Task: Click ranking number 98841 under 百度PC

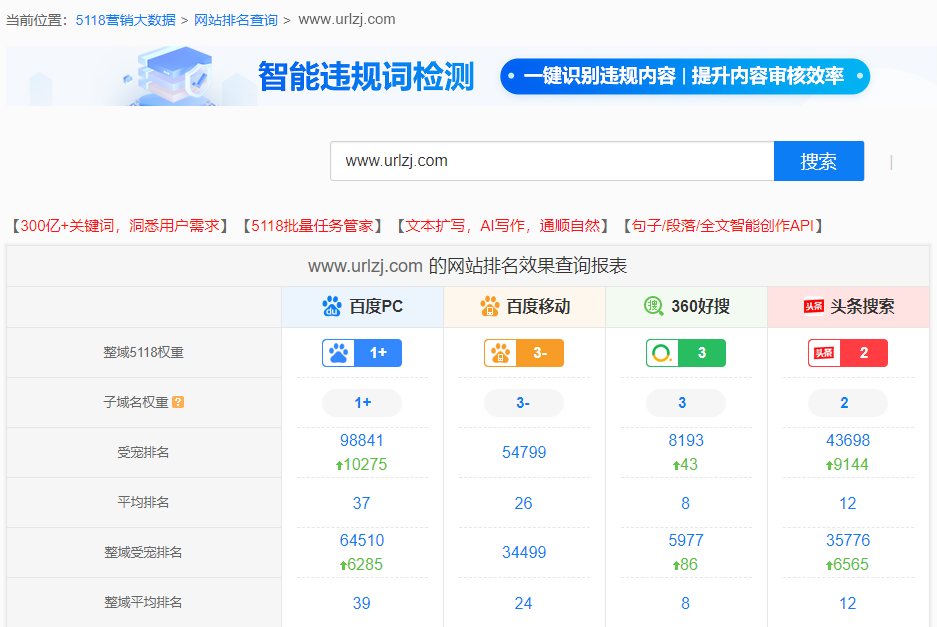Action: coord(361,440)
